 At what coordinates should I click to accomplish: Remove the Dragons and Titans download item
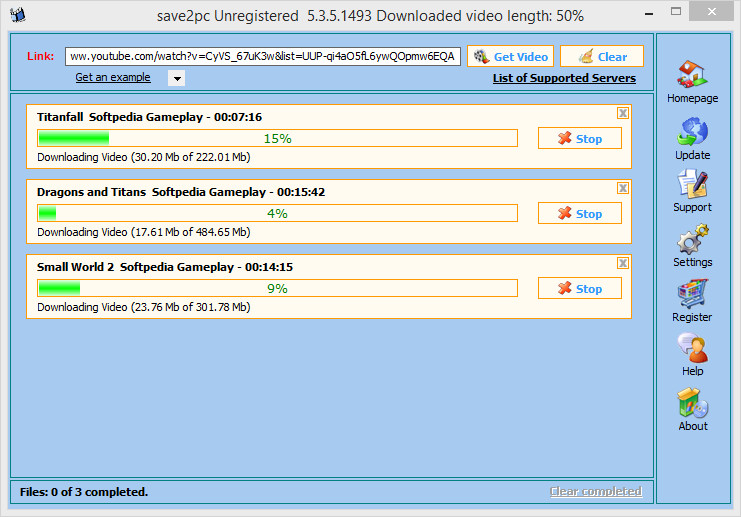623,188
